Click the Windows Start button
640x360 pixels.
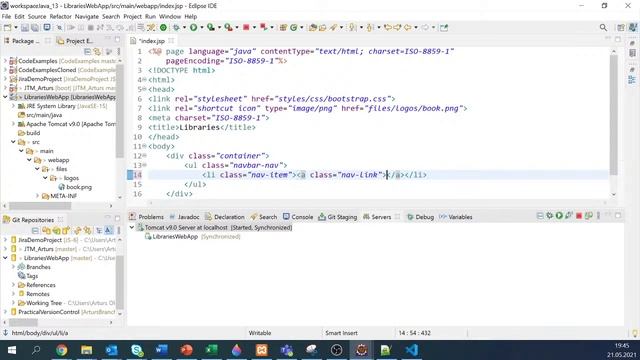[12, 350]
